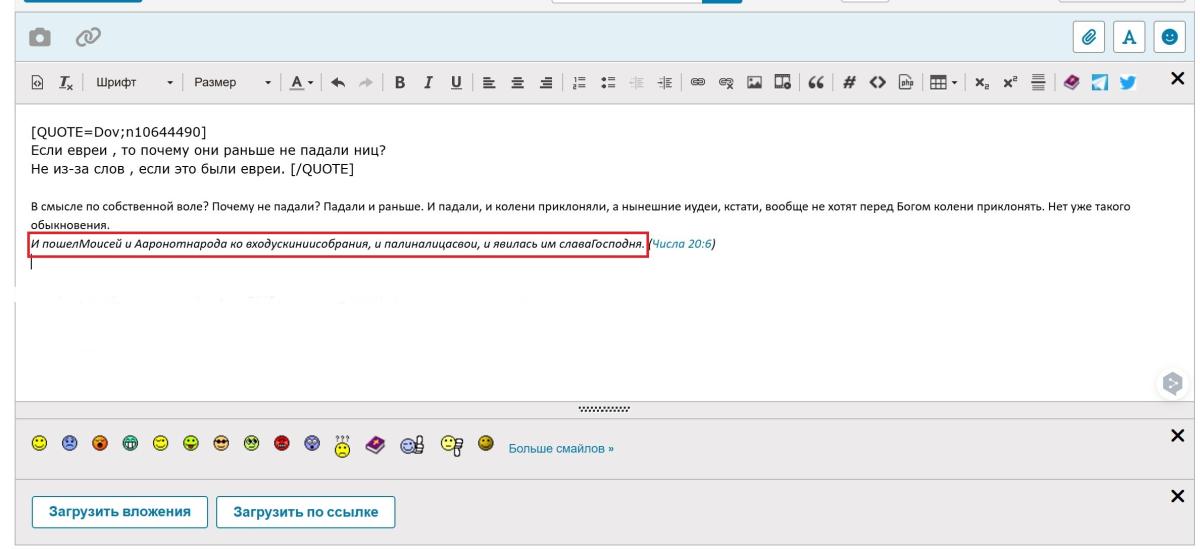The height and width of the screenshot is (549, 1200).
Task: Insert the confused ??? emoticon
Action: pos(343,446)
